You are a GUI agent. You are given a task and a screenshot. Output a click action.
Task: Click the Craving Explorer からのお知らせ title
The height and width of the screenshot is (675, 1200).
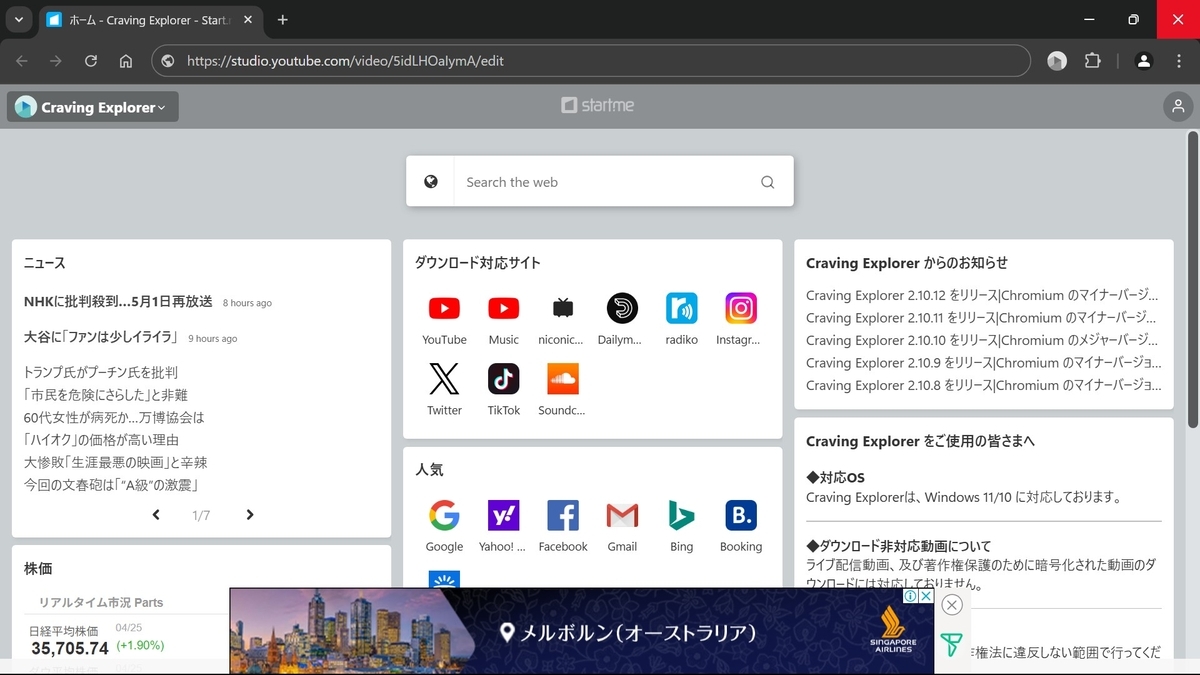click(907, 263)
